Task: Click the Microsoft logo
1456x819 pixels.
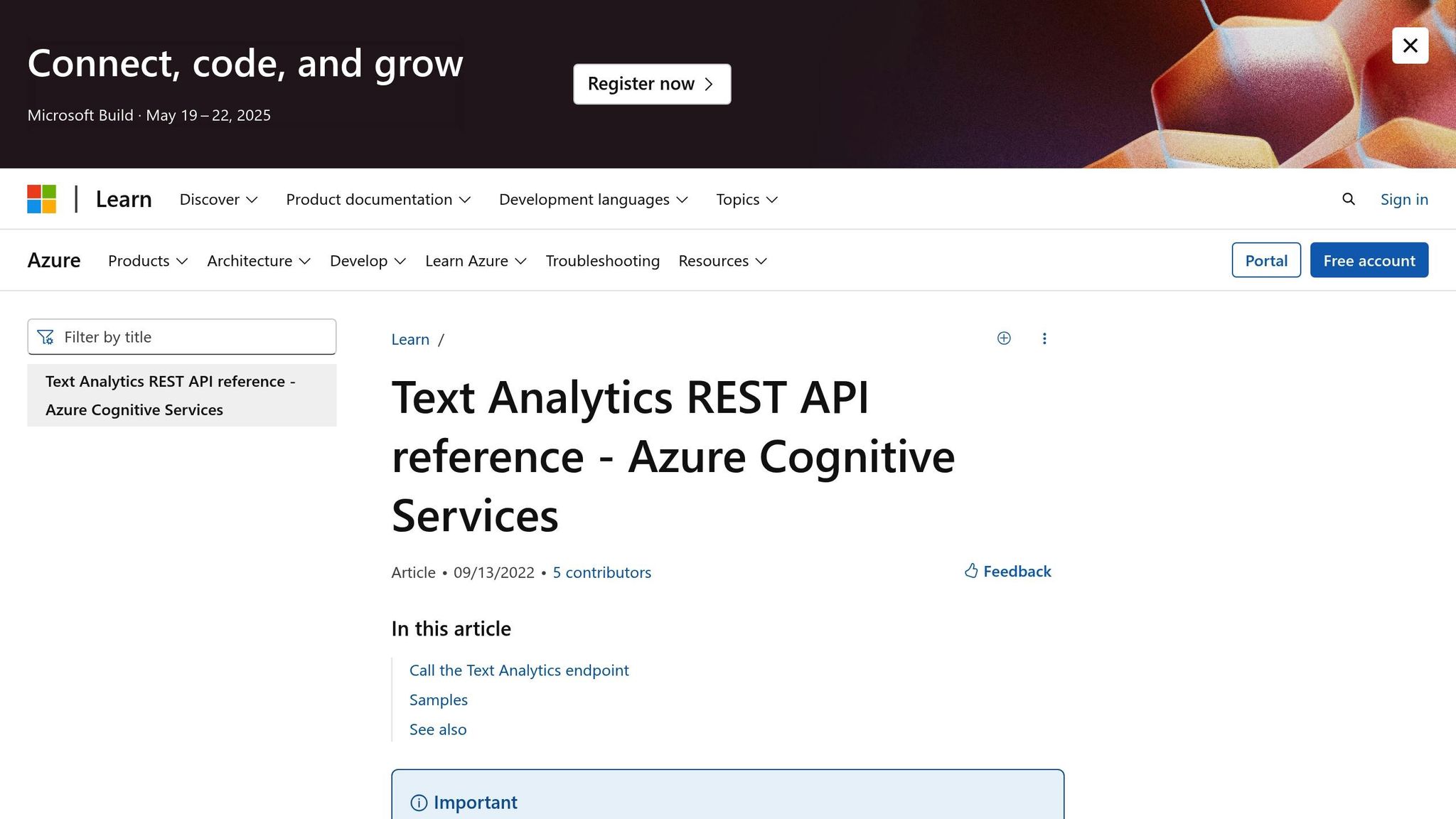Action: coord(42,199)
